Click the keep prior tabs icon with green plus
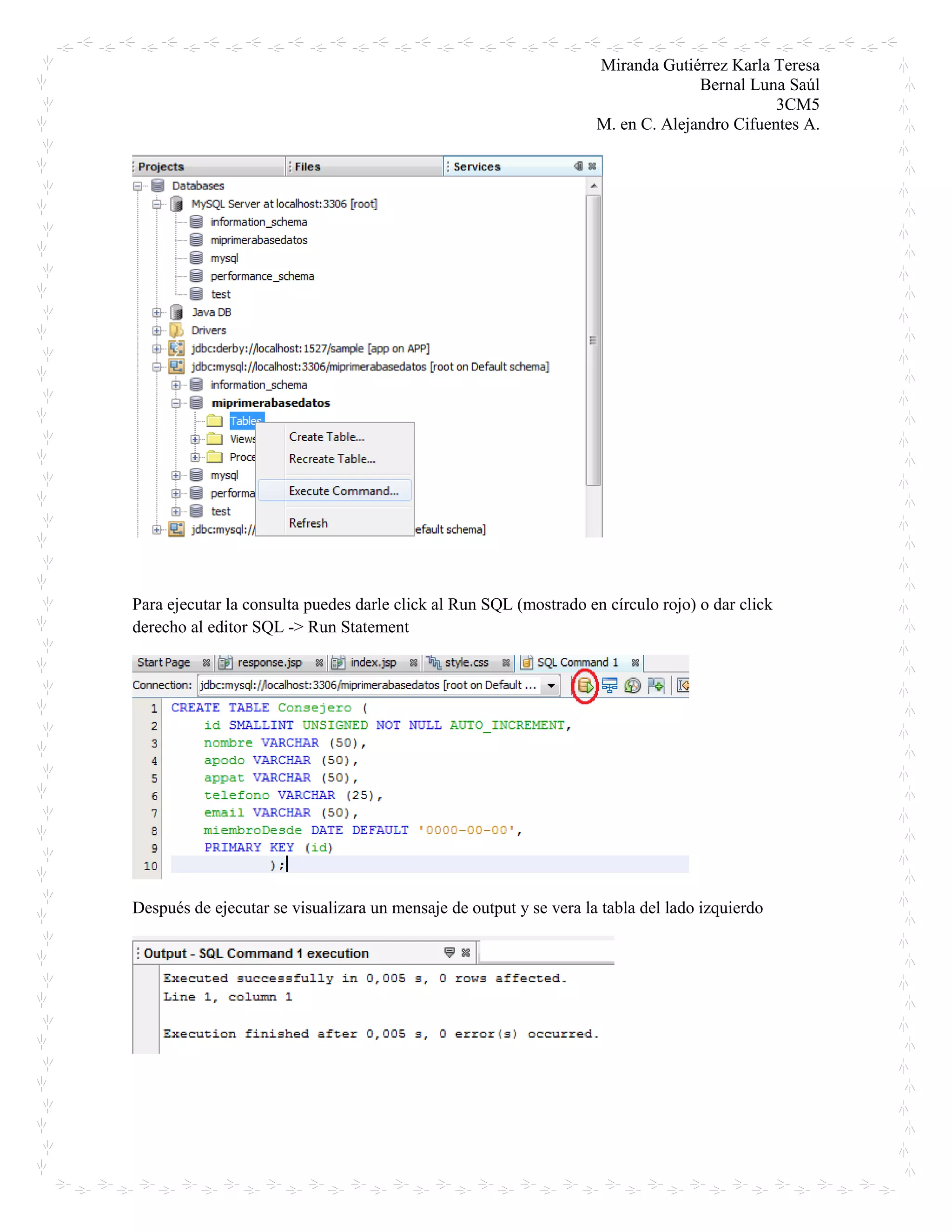 [x=656, y=685]
